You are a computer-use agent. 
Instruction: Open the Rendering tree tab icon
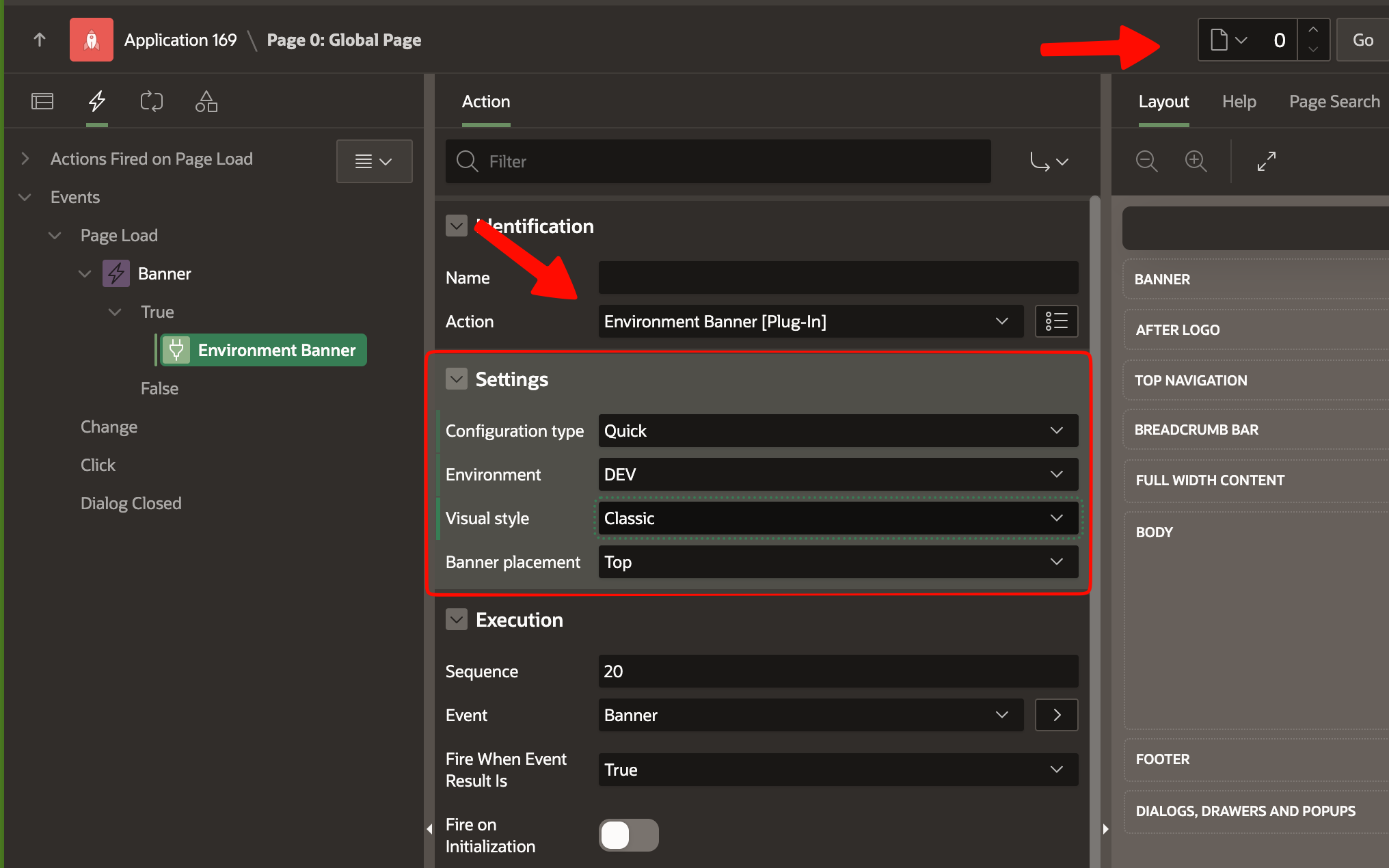point(42,100)
